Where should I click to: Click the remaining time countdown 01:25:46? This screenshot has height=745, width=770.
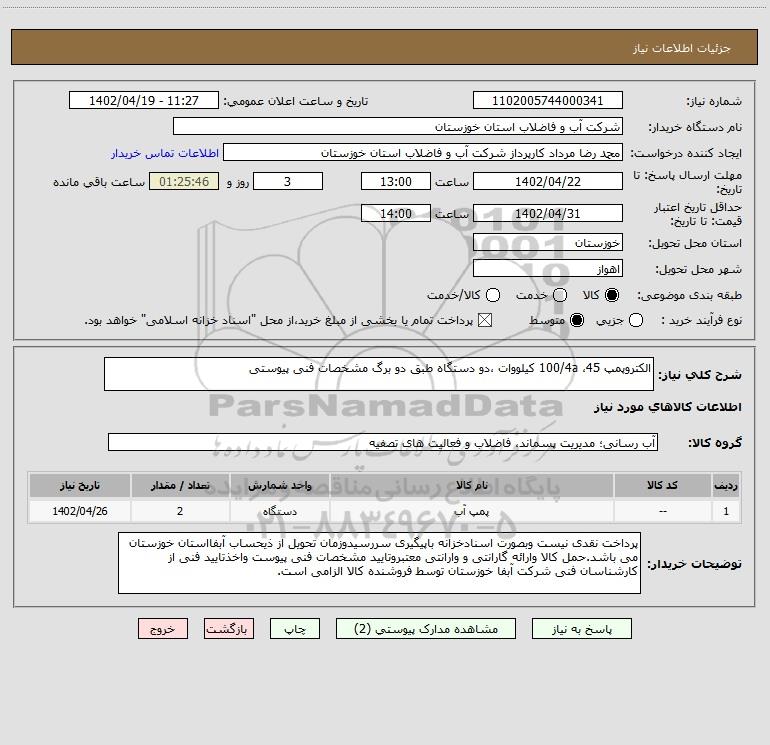coord(184,182)
